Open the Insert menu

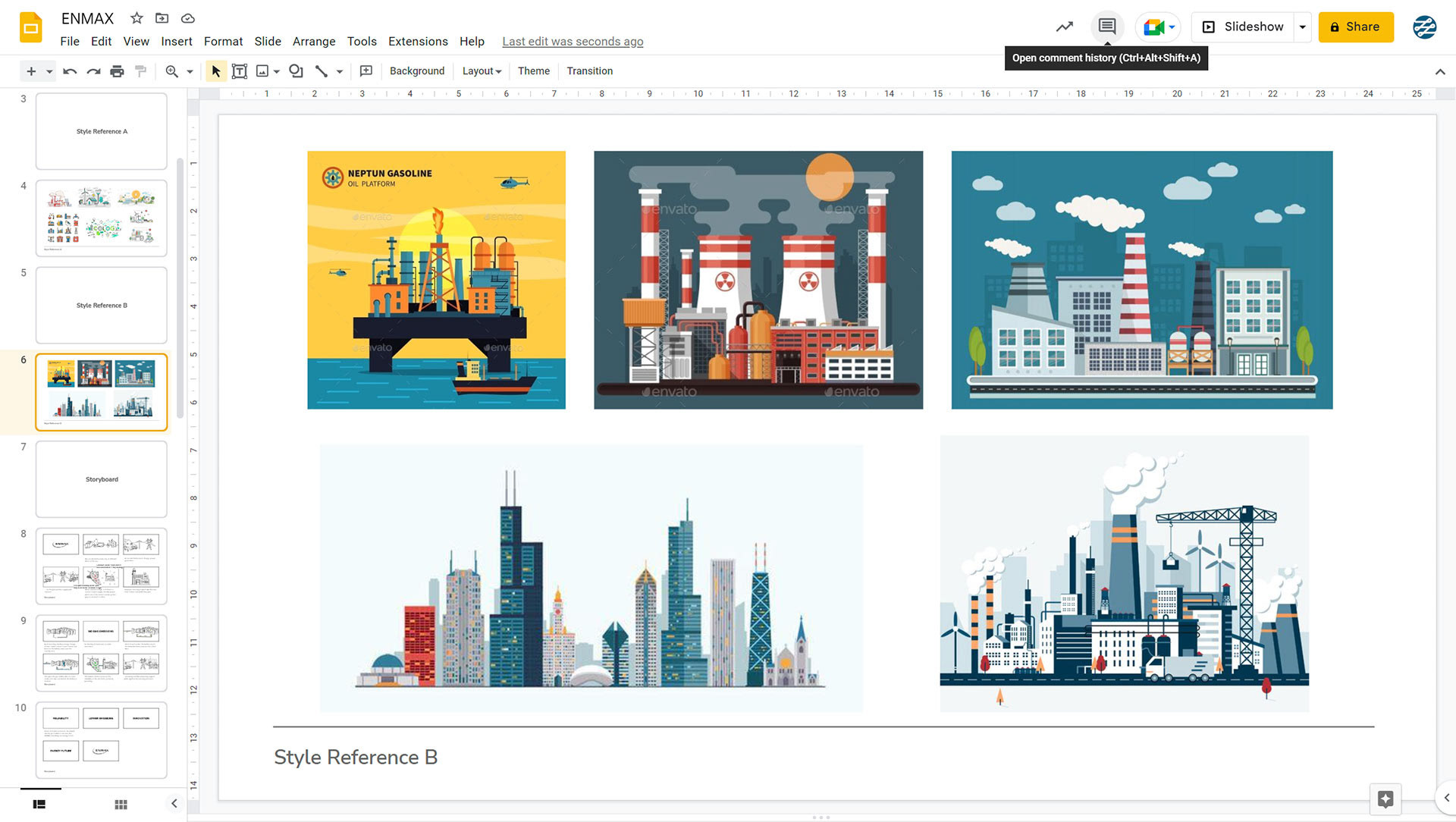(x=176, y=42)
